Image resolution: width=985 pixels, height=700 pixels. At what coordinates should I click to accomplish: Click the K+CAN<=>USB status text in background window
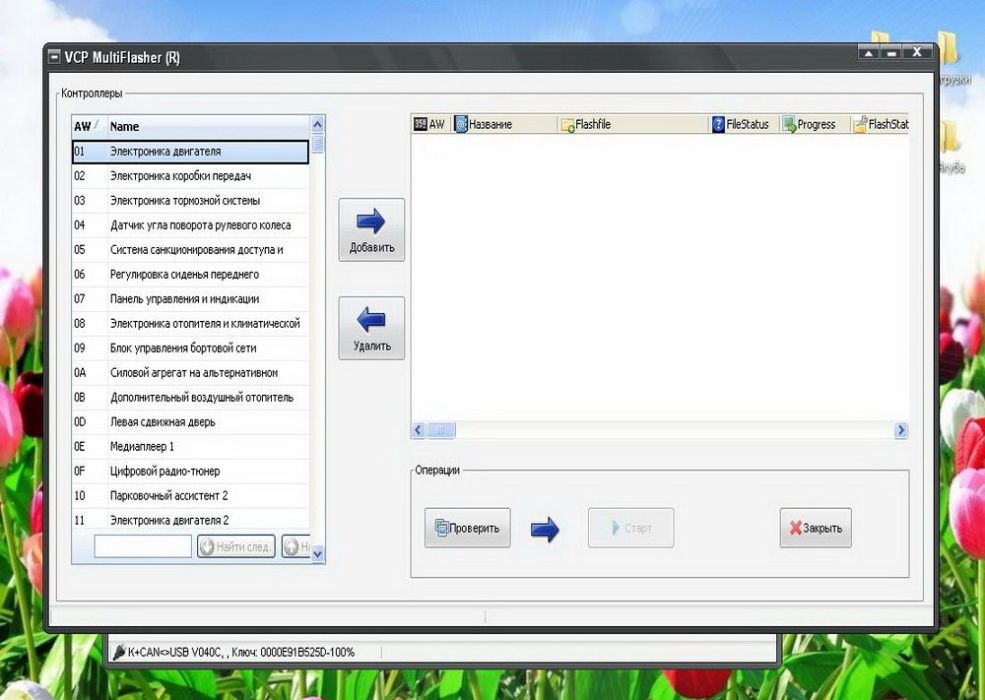[x=241, y=652]
